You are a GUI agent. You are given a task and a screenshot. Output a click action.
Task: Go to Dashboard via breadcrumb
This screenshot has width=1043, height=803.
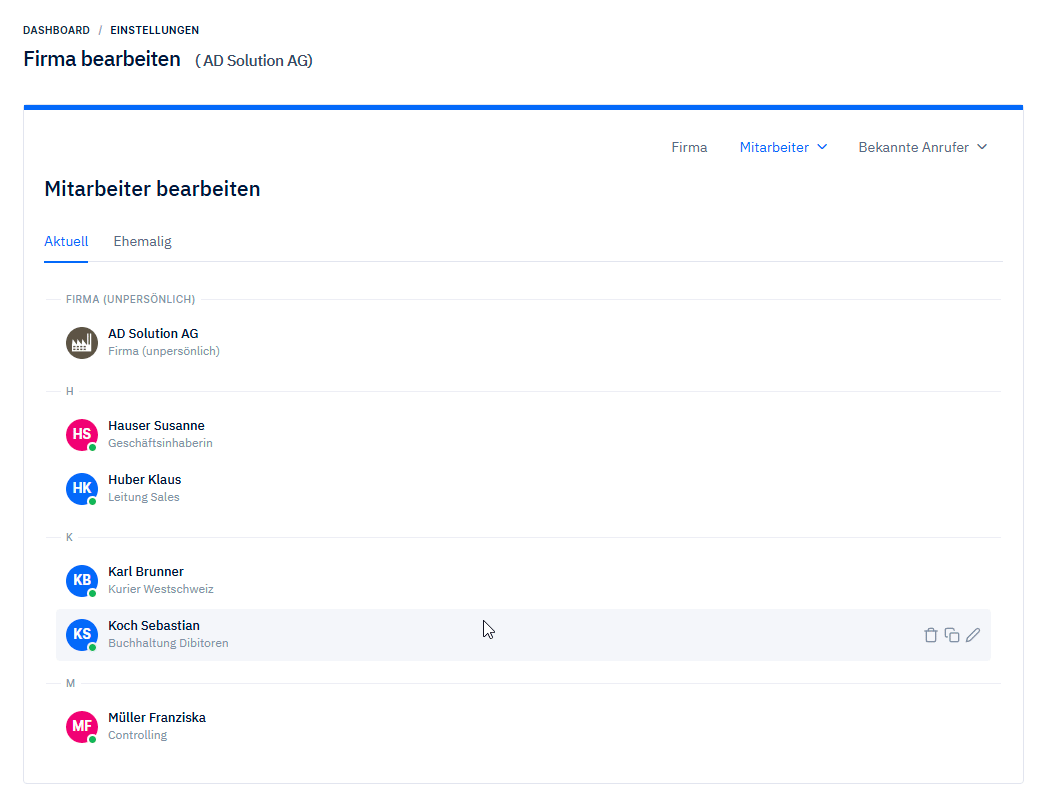[56, 30]
